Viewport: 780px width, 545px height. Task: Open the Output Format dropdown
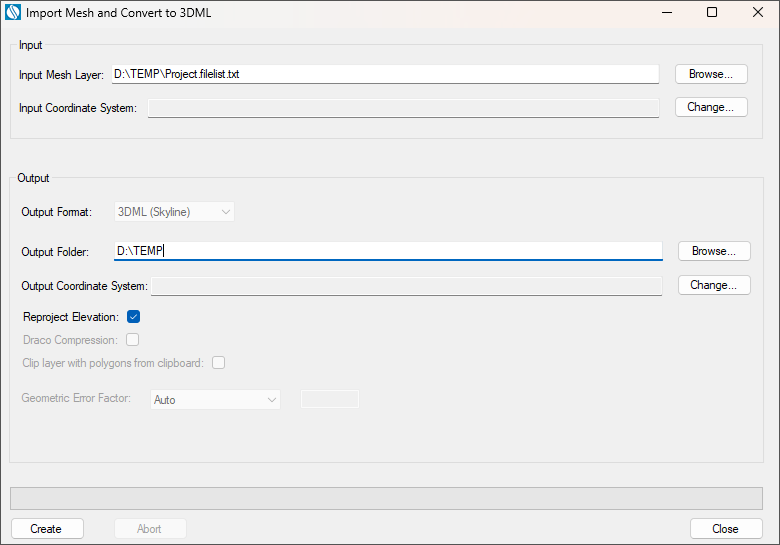pos(175,212)
